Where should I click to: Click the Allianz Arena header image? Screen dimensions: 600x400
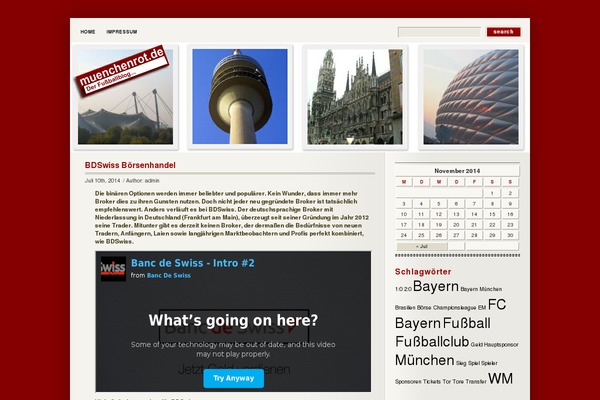(x=471, y=96)
